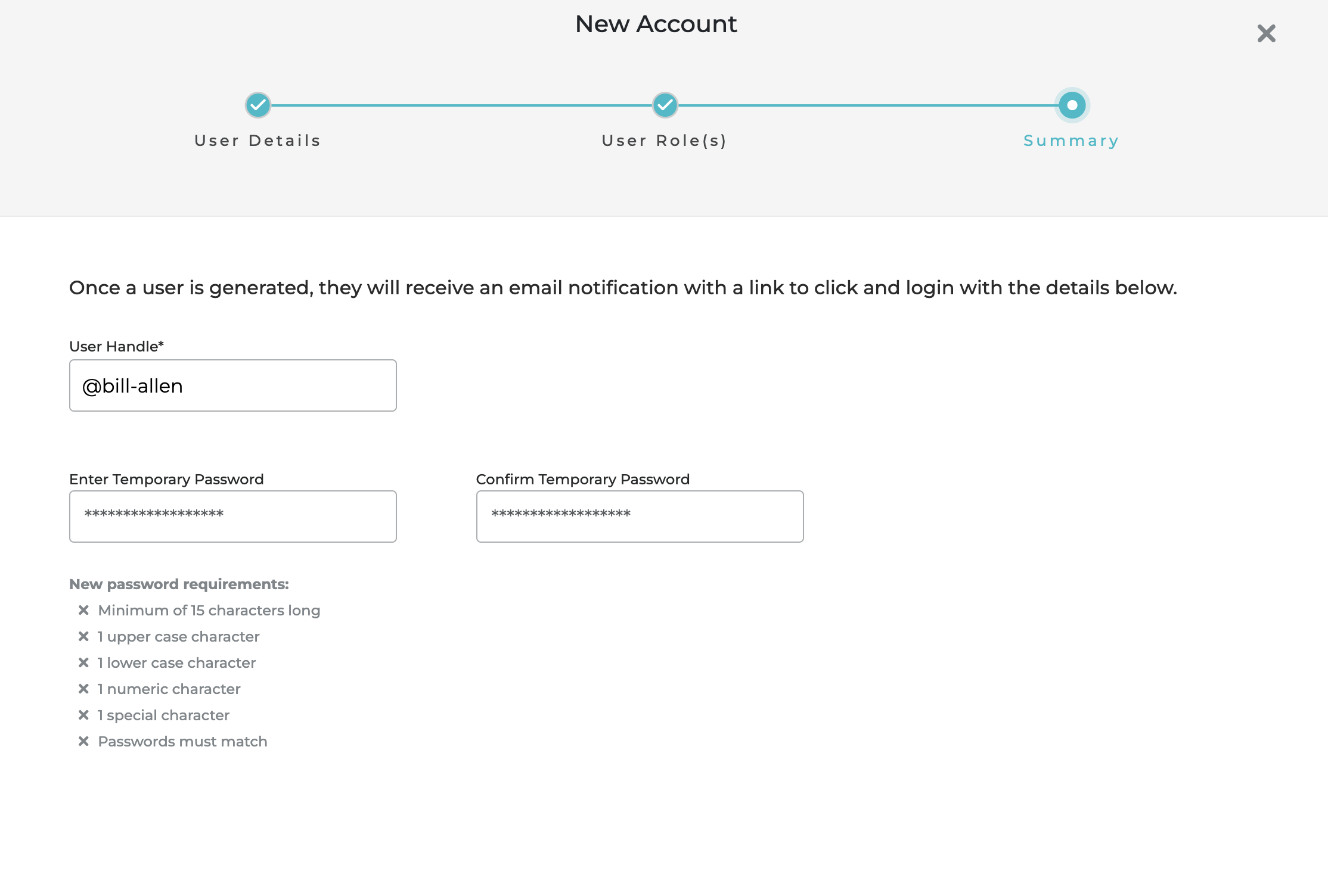
Task: Click X icon beside Passwords must match
Action: [x=83, y=741]
